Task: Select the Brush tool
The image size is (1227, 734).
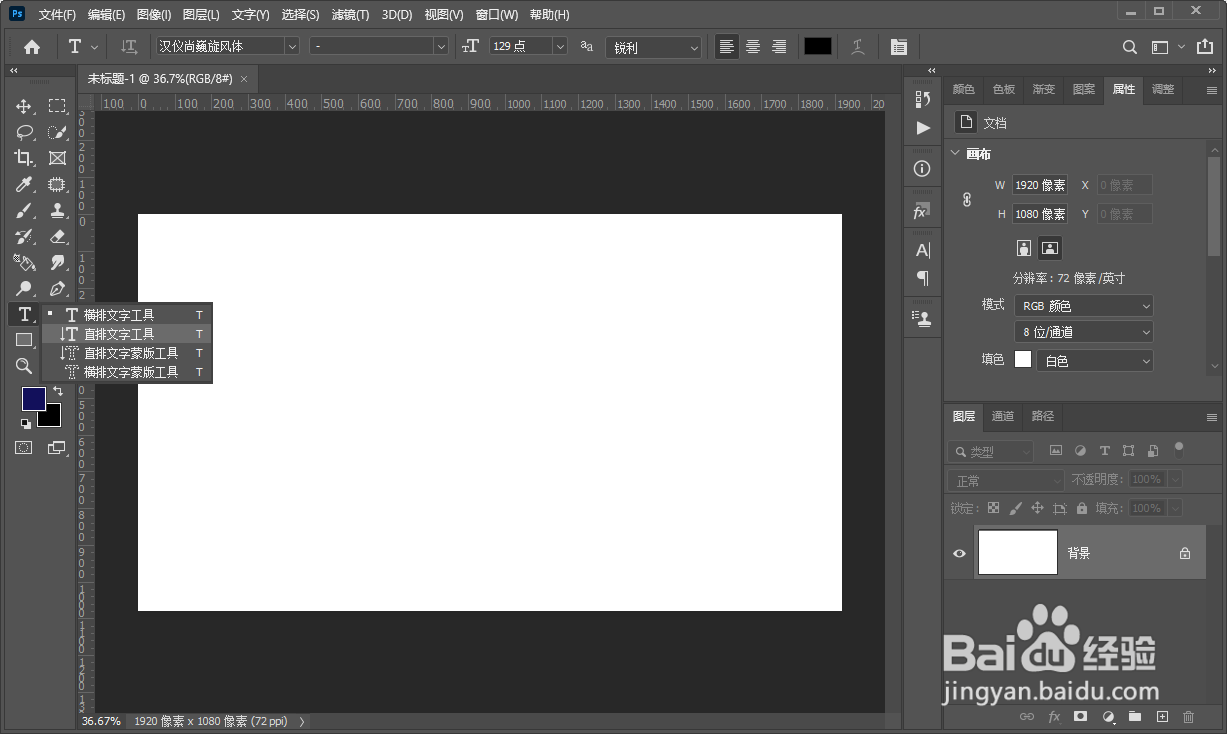Action: click(x=24, y=210)
